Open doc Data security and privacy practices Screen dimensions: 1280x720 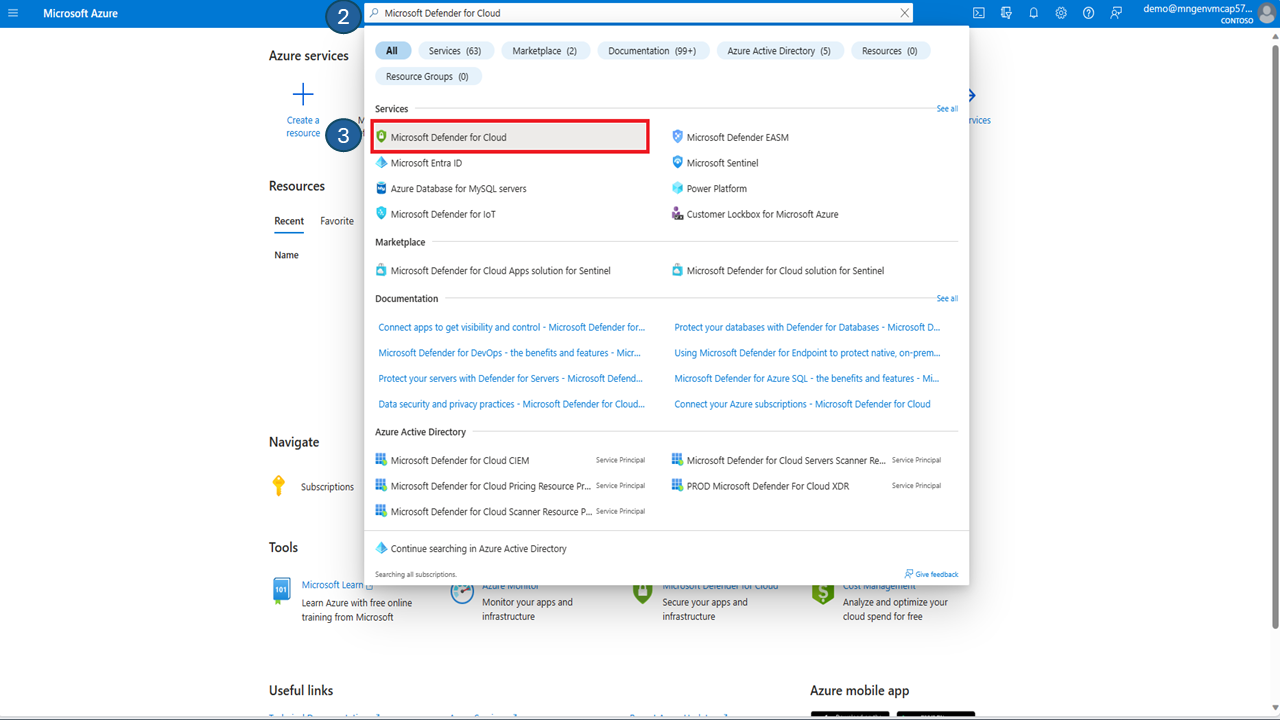pyautogui.click(x=512, y=405)
